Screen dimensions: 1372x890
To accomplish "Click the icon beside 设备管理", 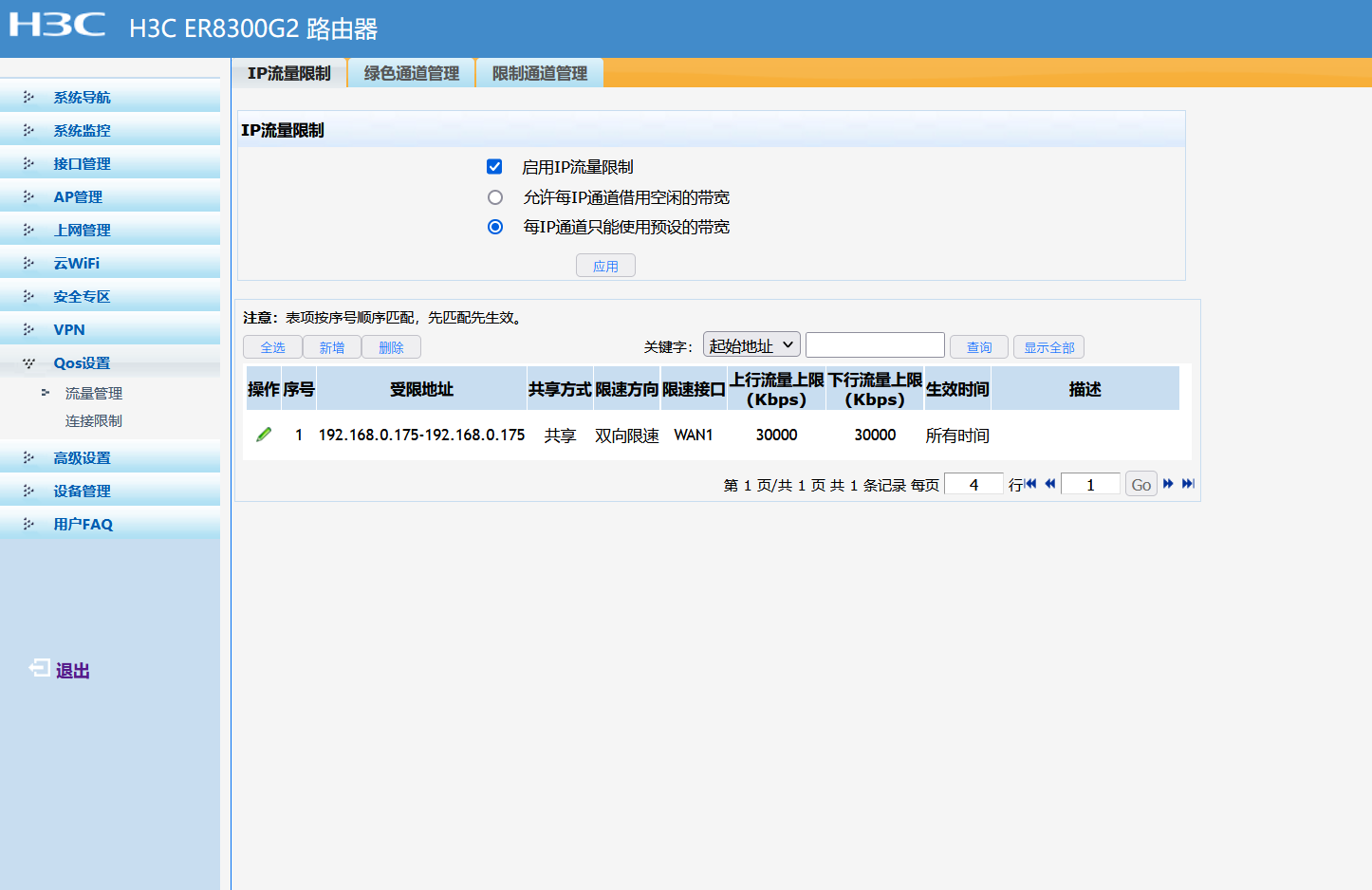I will 28,491.
